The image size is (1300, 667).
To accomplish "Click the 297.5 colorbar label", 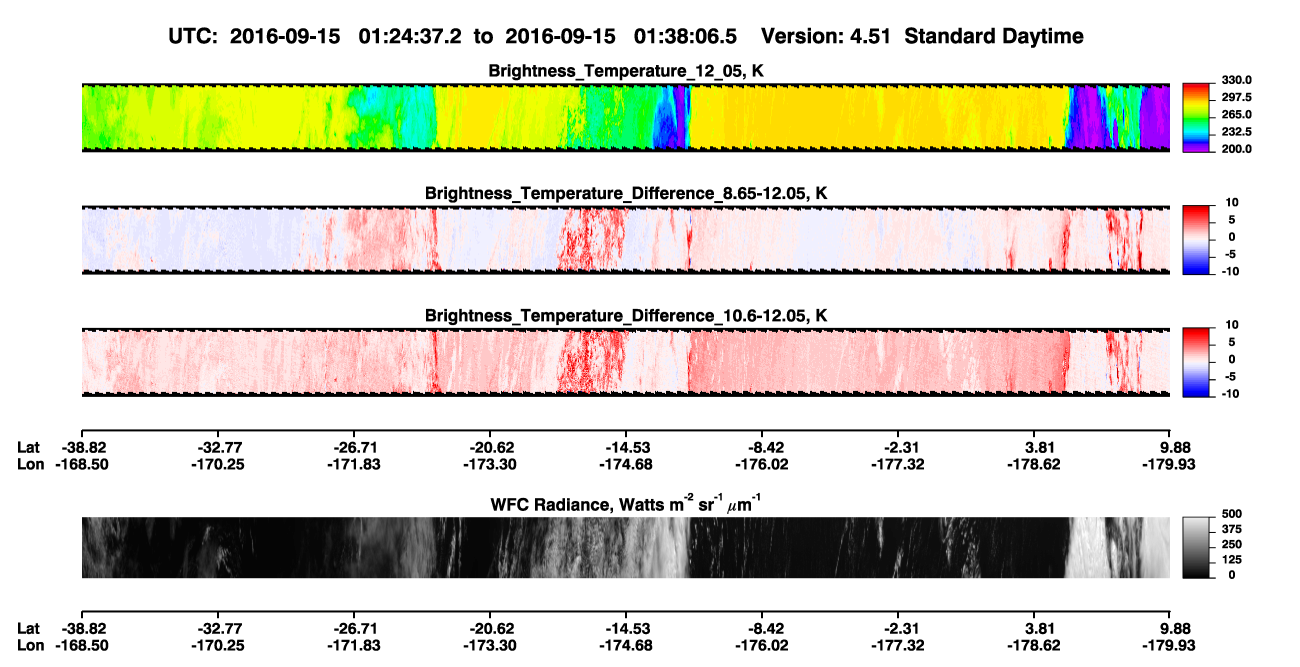I will click(x=1236, y=97).
